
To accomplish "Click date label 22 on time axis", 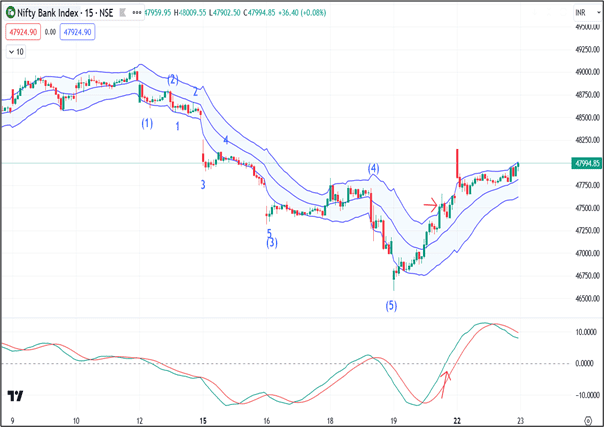I will pyautogui.click(x=457, y=420).
